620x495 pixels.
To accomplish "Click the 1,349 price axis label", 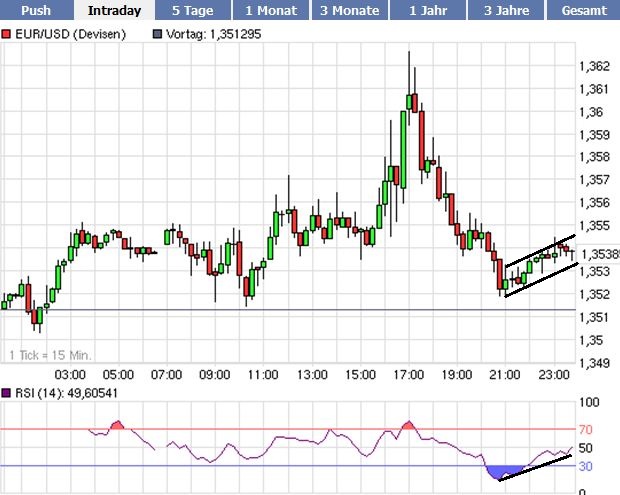I will 594,363.
